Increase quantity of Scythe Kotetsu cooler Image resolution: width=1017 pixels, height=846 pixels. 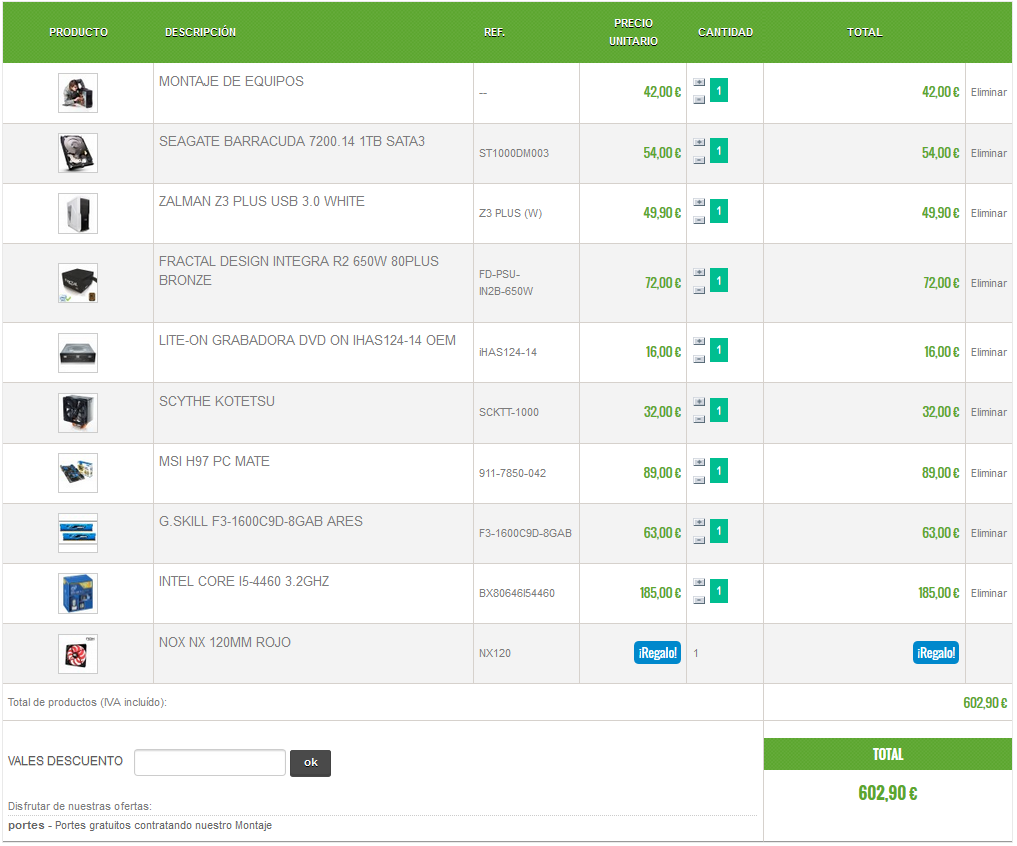(699, 402)
